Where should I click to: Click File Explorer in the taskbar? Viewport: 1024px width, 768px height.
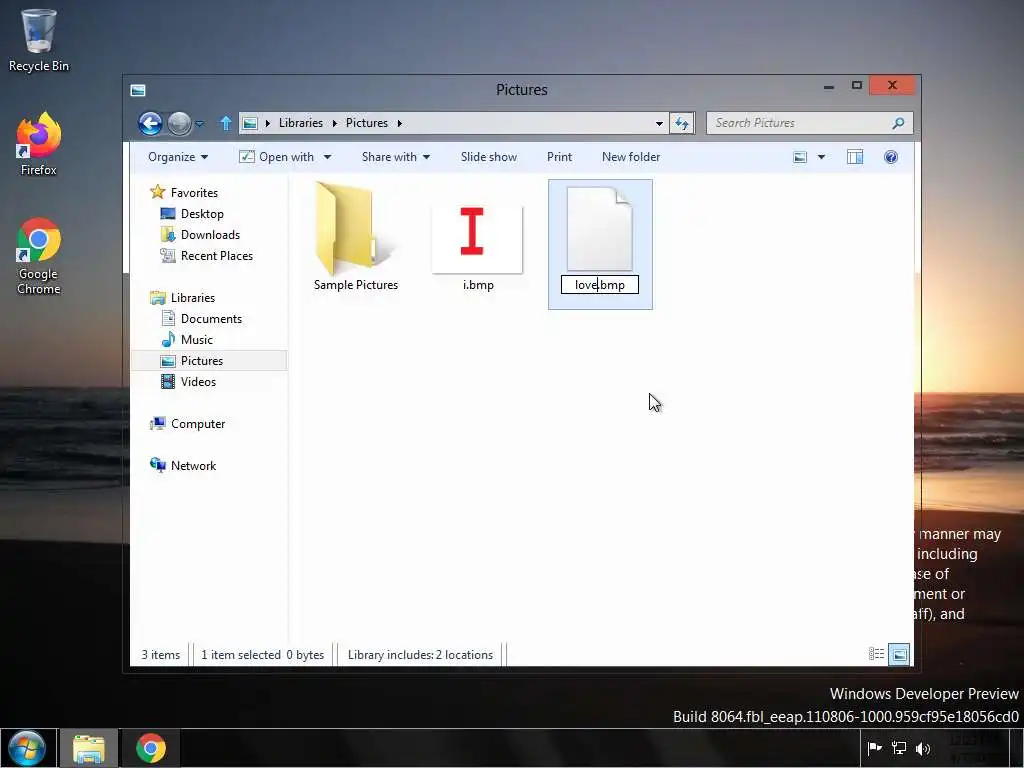(x=89, y=748)
